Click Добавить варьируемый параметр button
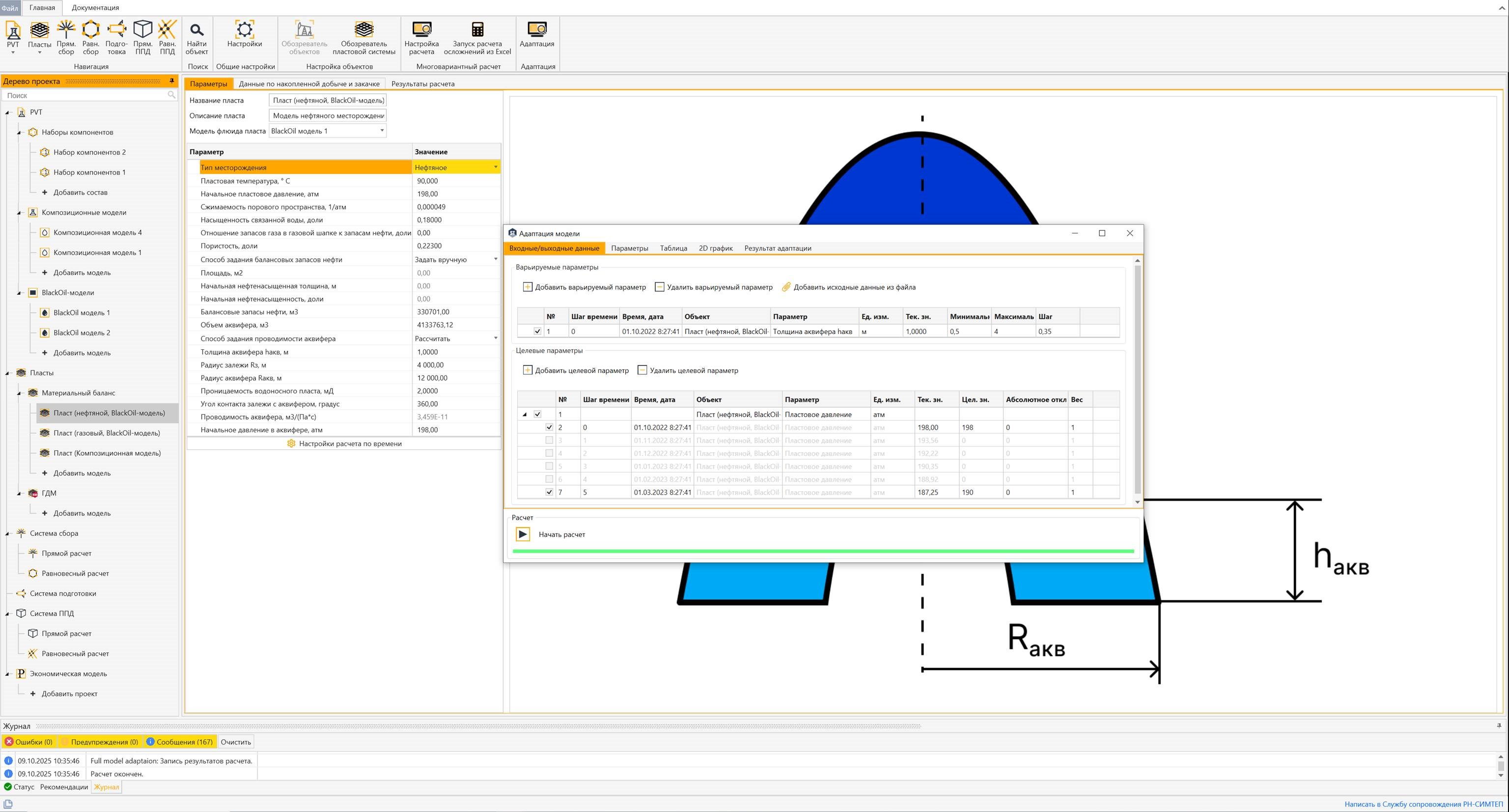Image resolution: width=1509 pixels, height=812 pixels. (x=584, y=287)
